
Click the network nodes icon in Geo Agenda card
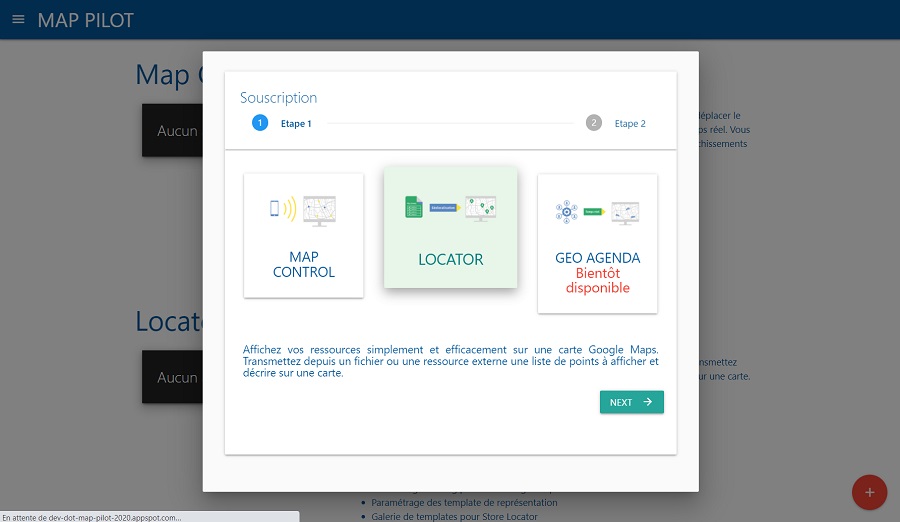(568, 211)
